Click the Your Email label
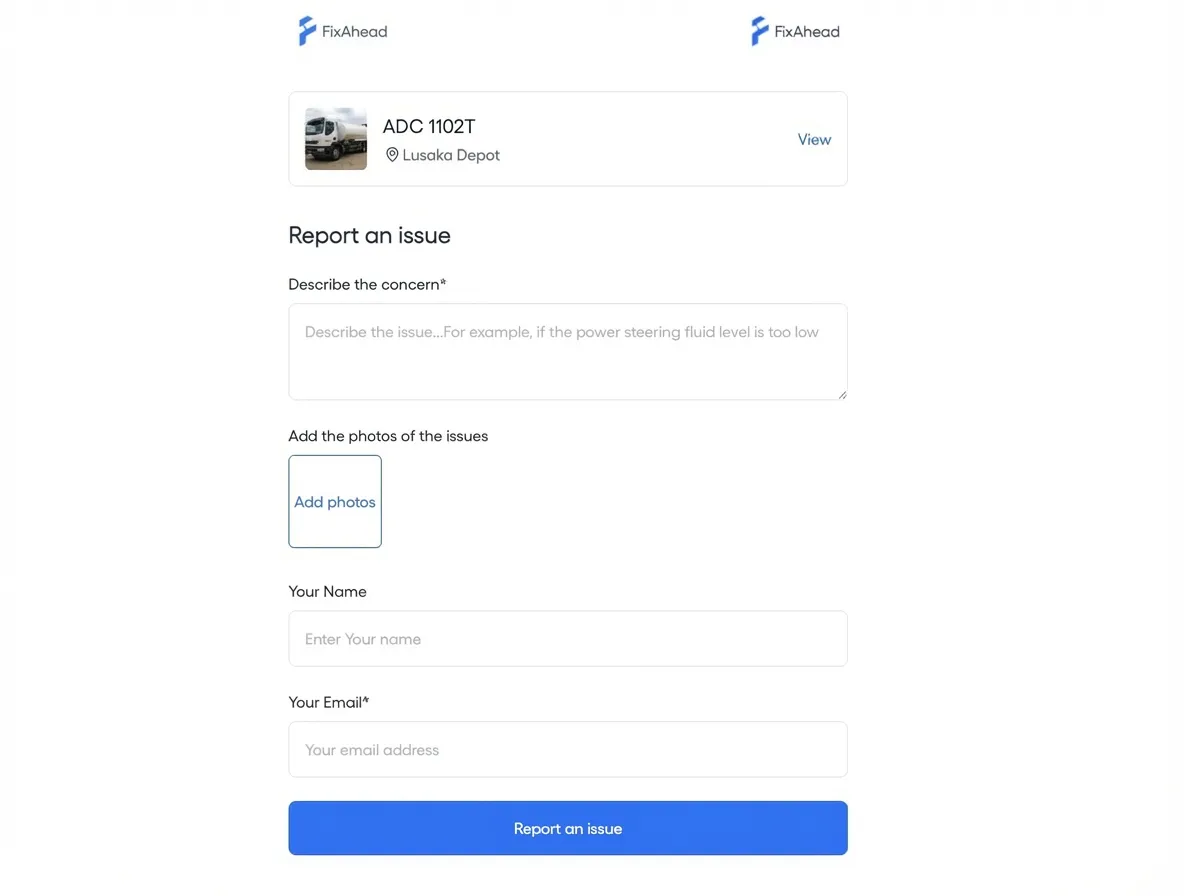 point(329,701)
